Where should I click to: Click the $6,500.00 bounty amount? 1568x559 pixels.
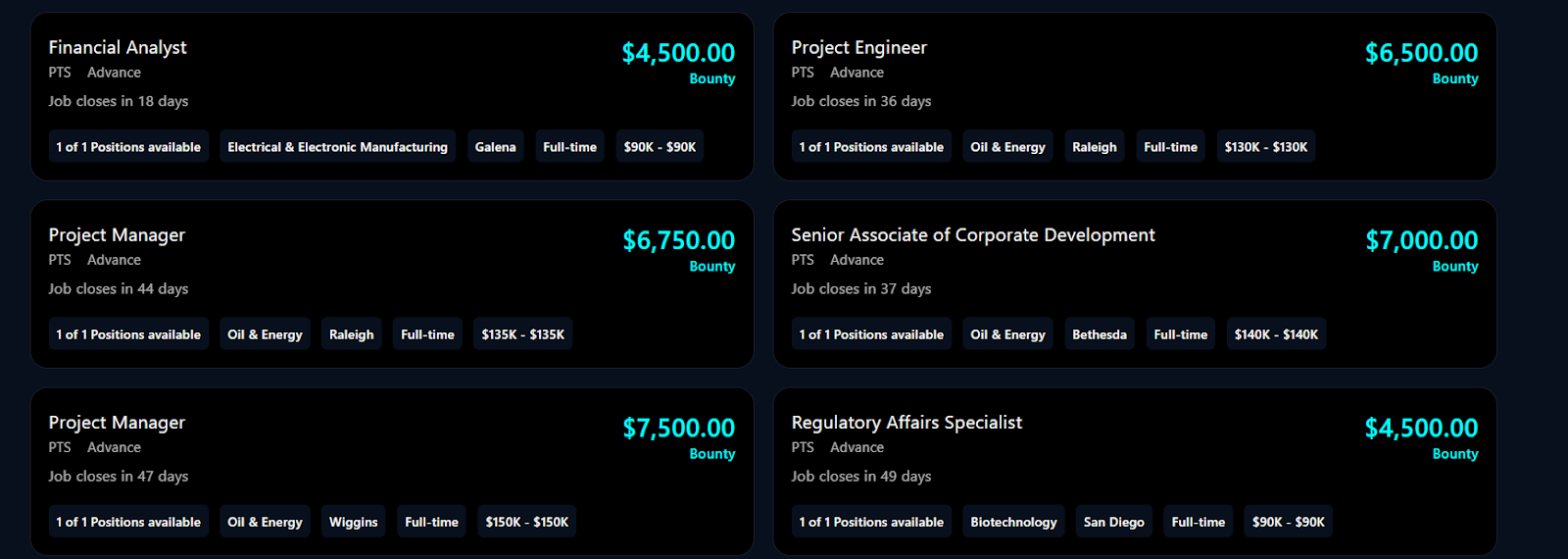[1421, 53]
